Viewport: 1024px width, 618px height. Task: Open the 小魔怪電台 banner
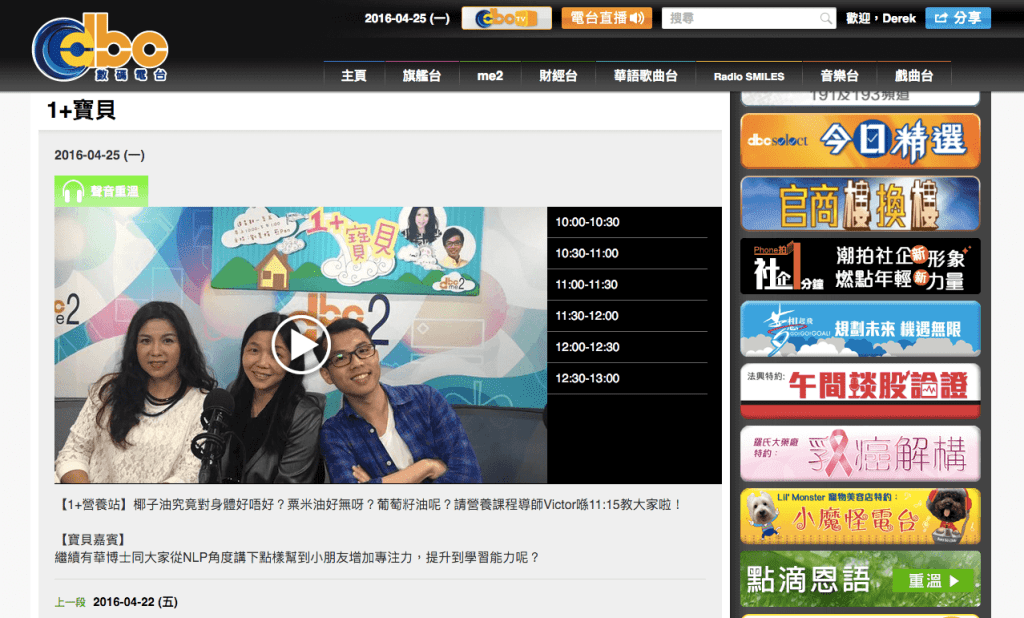860,516
